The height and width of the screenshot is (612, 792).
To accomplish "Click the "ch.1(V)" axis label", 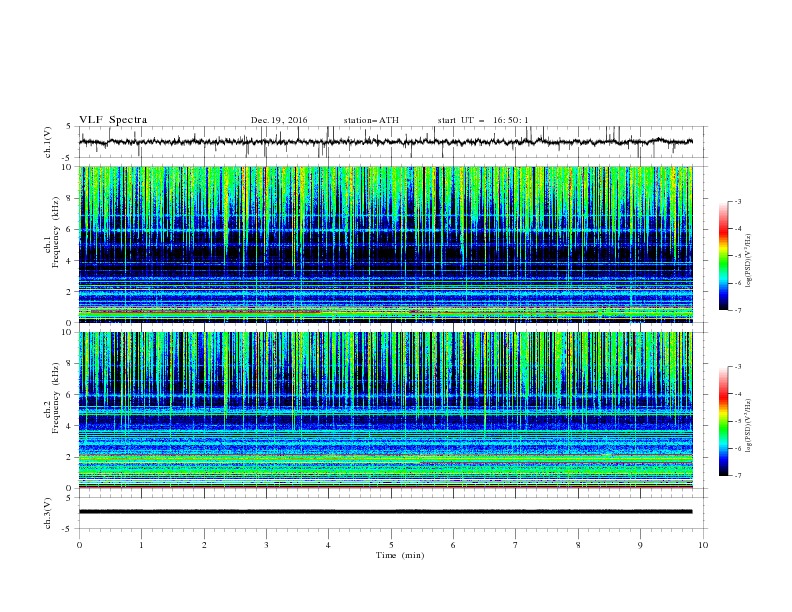I will [48, 142].
